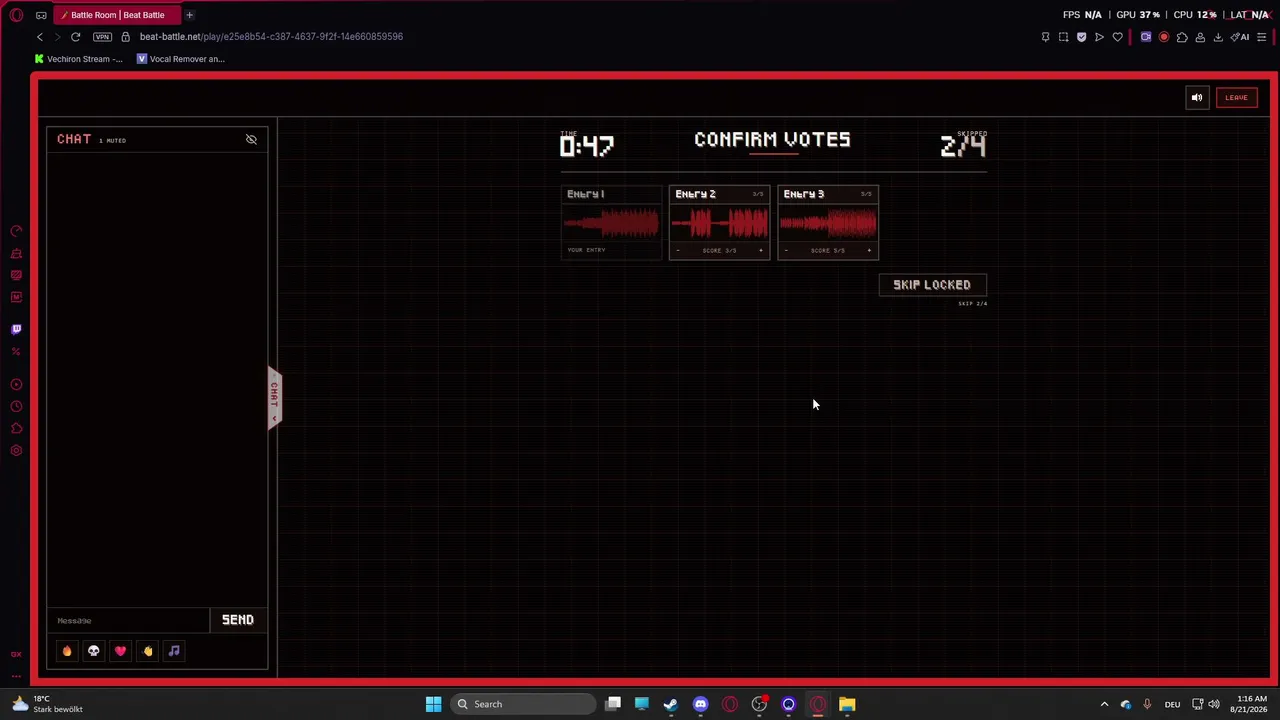Click the CONFIRM VOTES heading
This screenshot has height=720, width=1280.
pyautogui.click(x=772, y=140)
